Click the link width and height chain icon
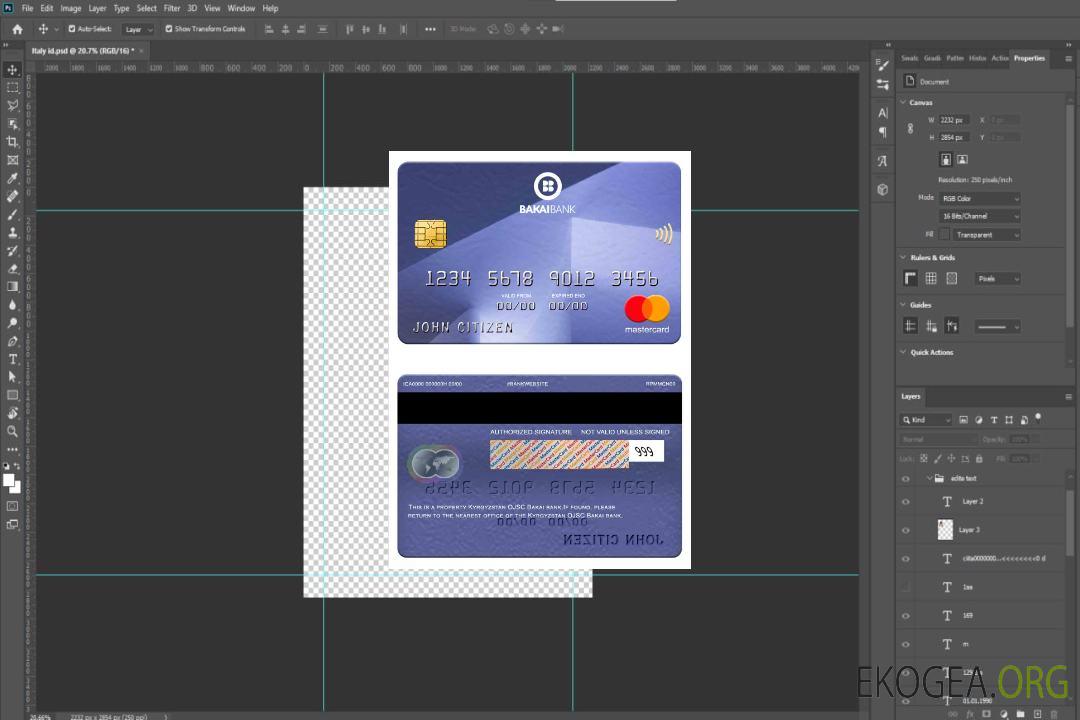 (911, 129)
